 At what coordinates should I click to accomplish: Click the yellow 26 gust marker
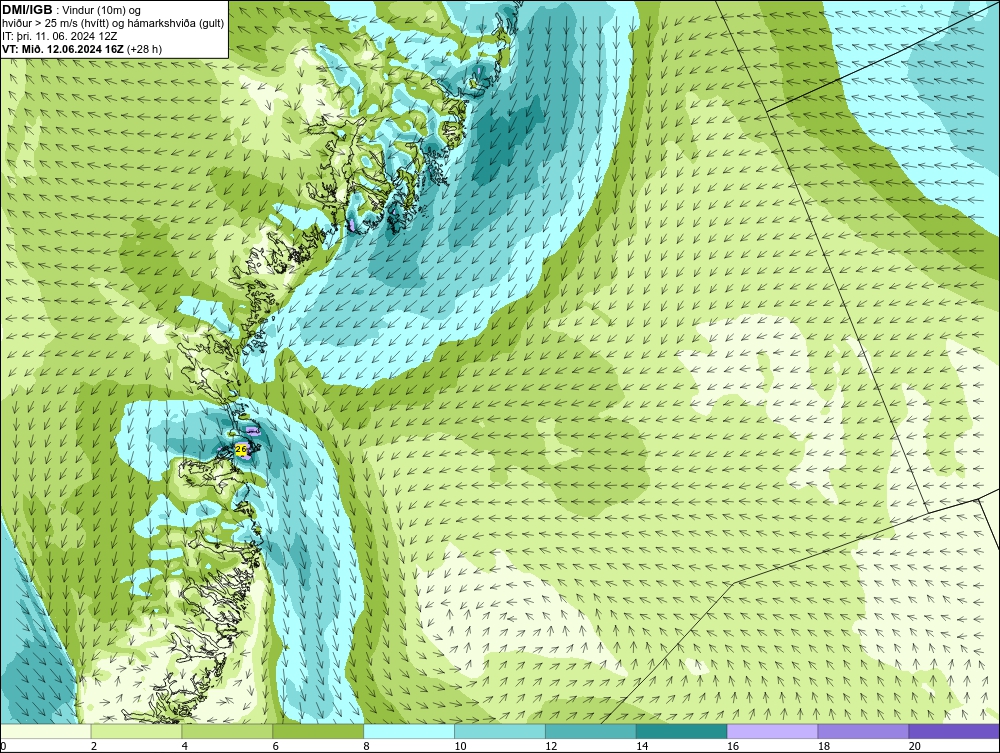241,450
